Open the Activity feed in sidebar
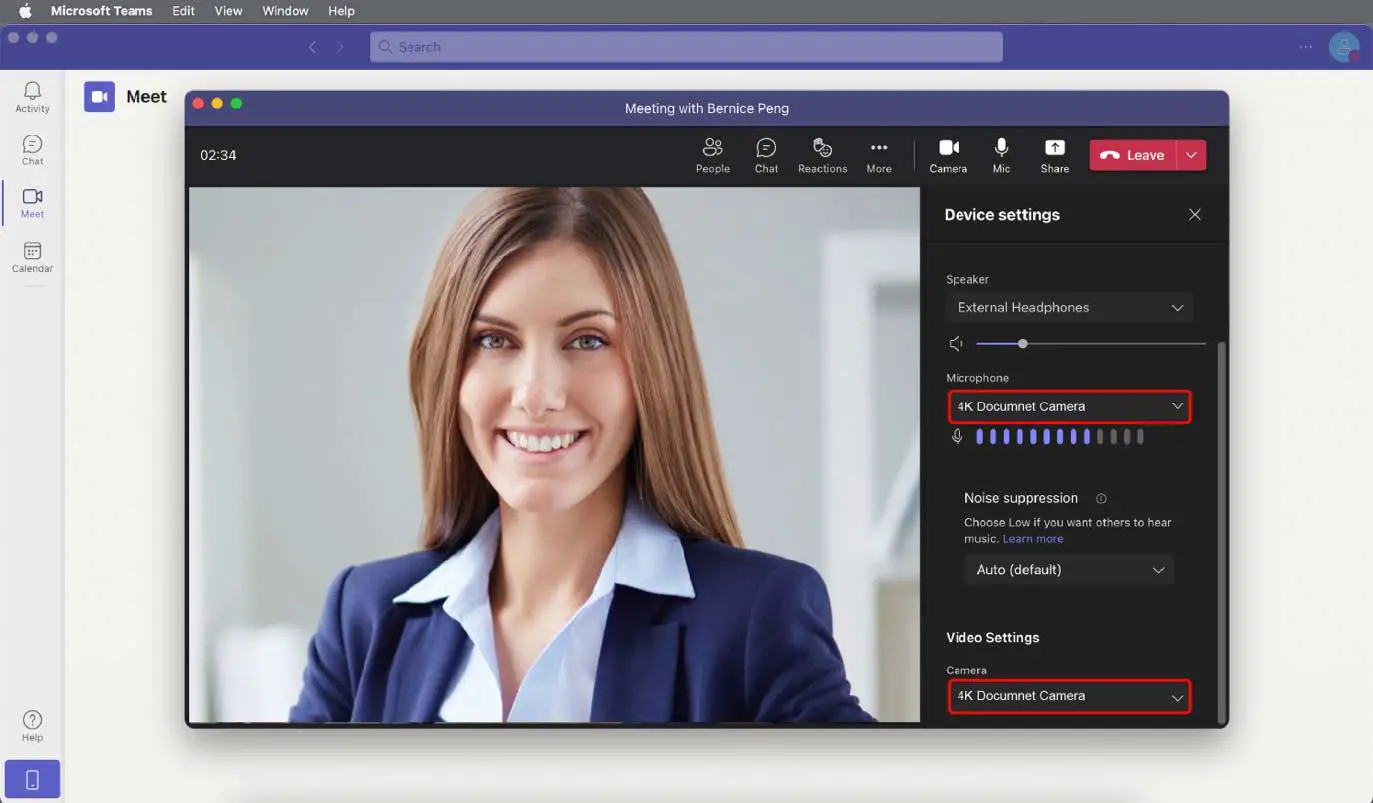Viewport: 1373px width, 803px height. point(32,97)
